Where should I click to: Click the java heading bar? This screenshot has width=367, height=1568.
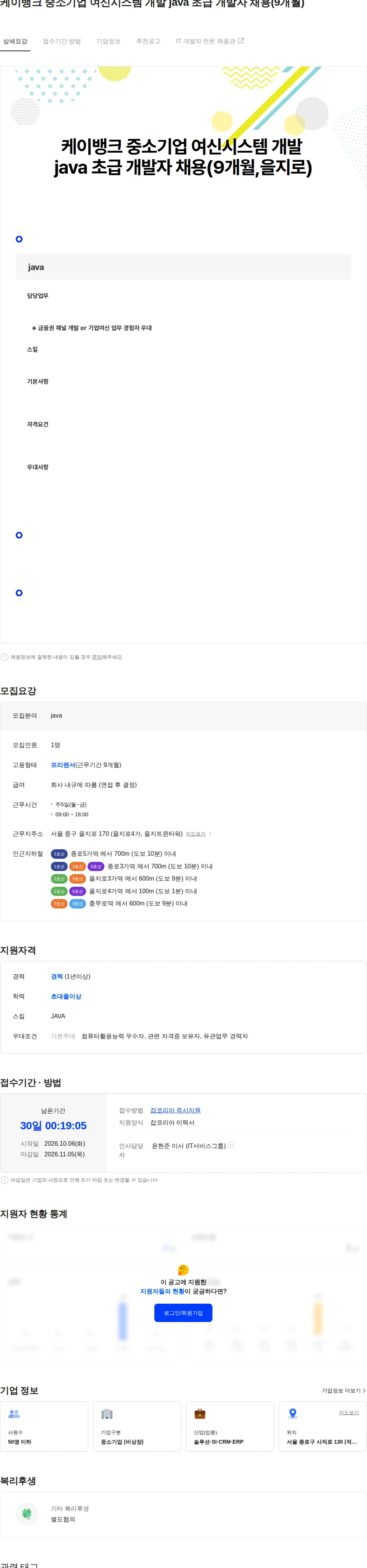pyautogui.click(x=183, y=267)
